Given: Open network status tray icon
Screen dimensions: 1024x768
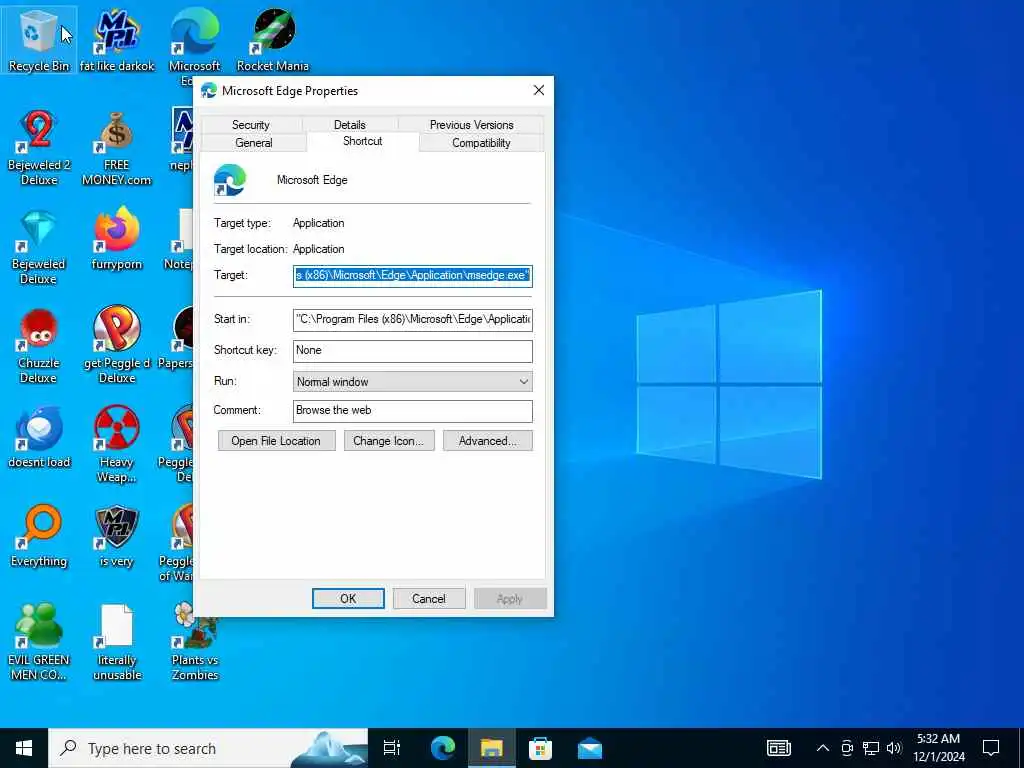Looking at the screenshot, I should coord(871,748).
